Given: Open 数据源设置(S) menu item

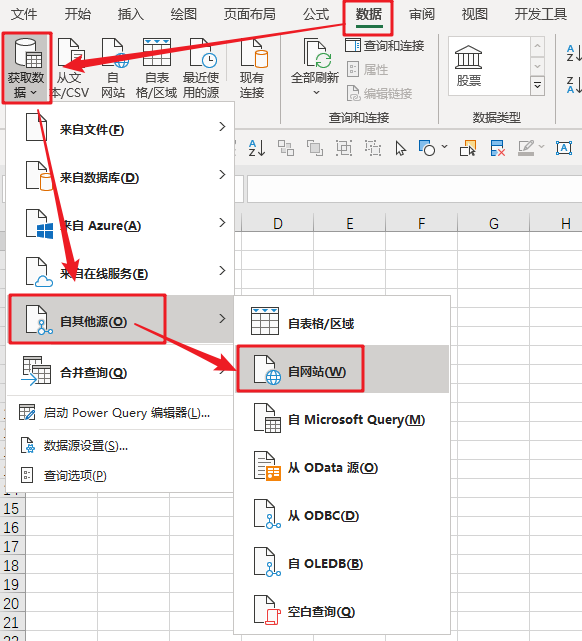Looking at the screenshot, I should point(121,446).
